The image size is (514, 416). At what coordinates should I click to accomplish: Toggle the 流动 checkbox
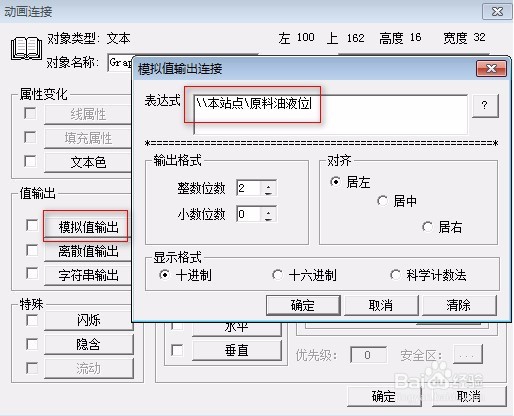(x=32, y=368)
